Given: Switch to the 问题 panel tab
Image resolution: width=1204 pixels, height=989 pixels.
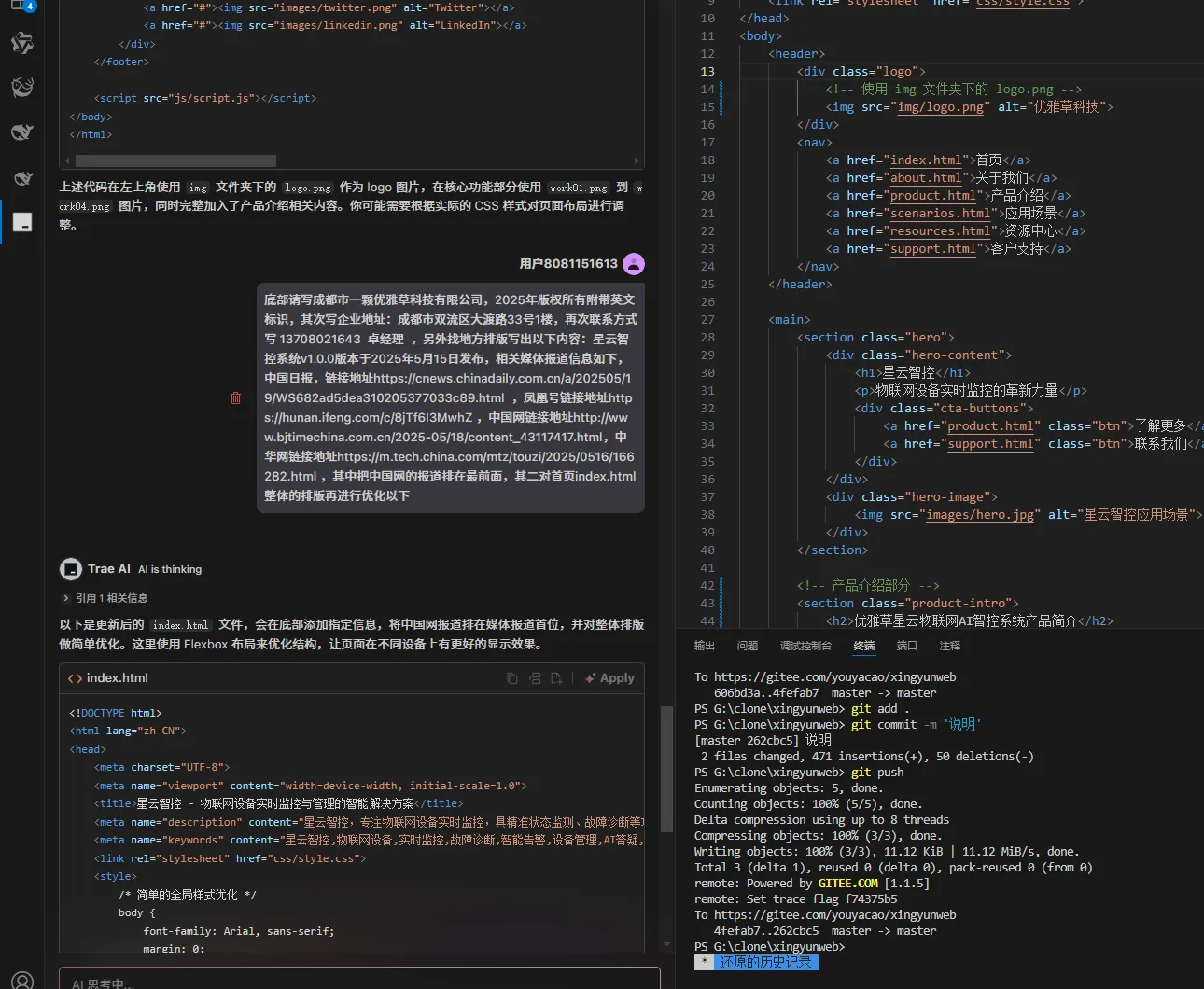Looking at the screenshot, I should pos(748,646).
